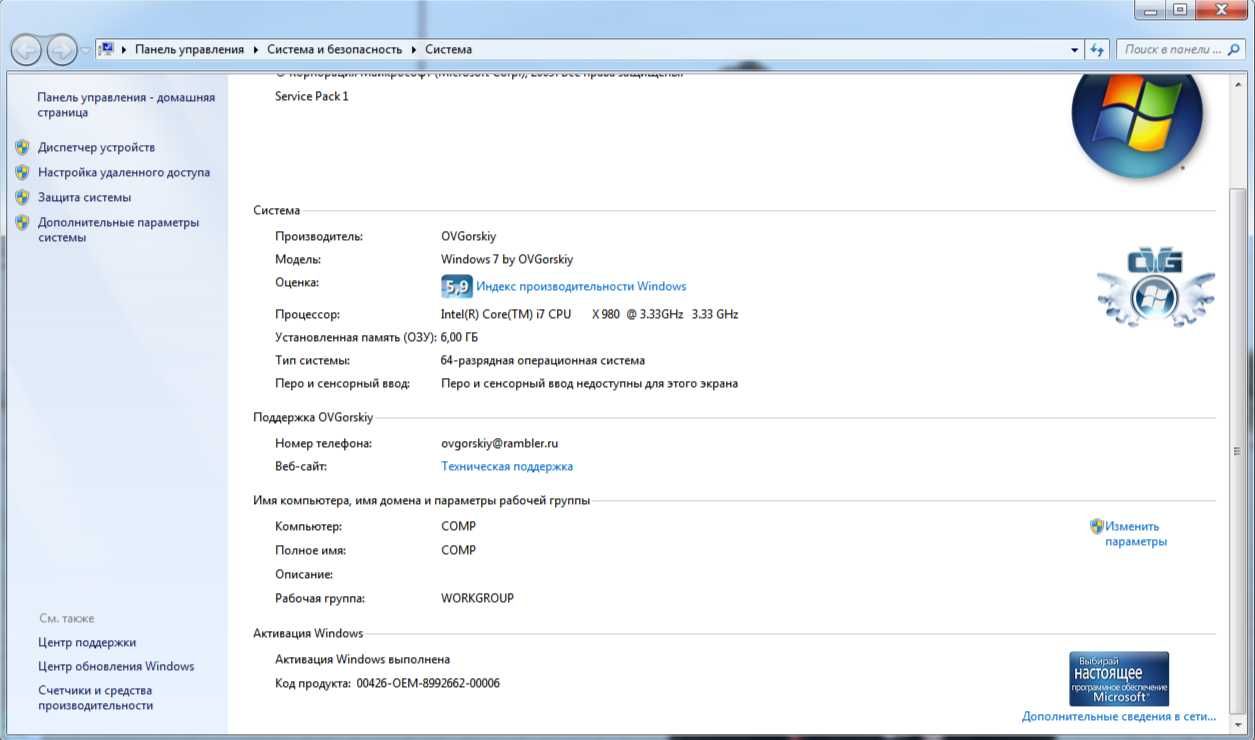This screenshot has width=1255, height=740.
Task: Click the processor value Intel Core i7
Action: point(589,314)
